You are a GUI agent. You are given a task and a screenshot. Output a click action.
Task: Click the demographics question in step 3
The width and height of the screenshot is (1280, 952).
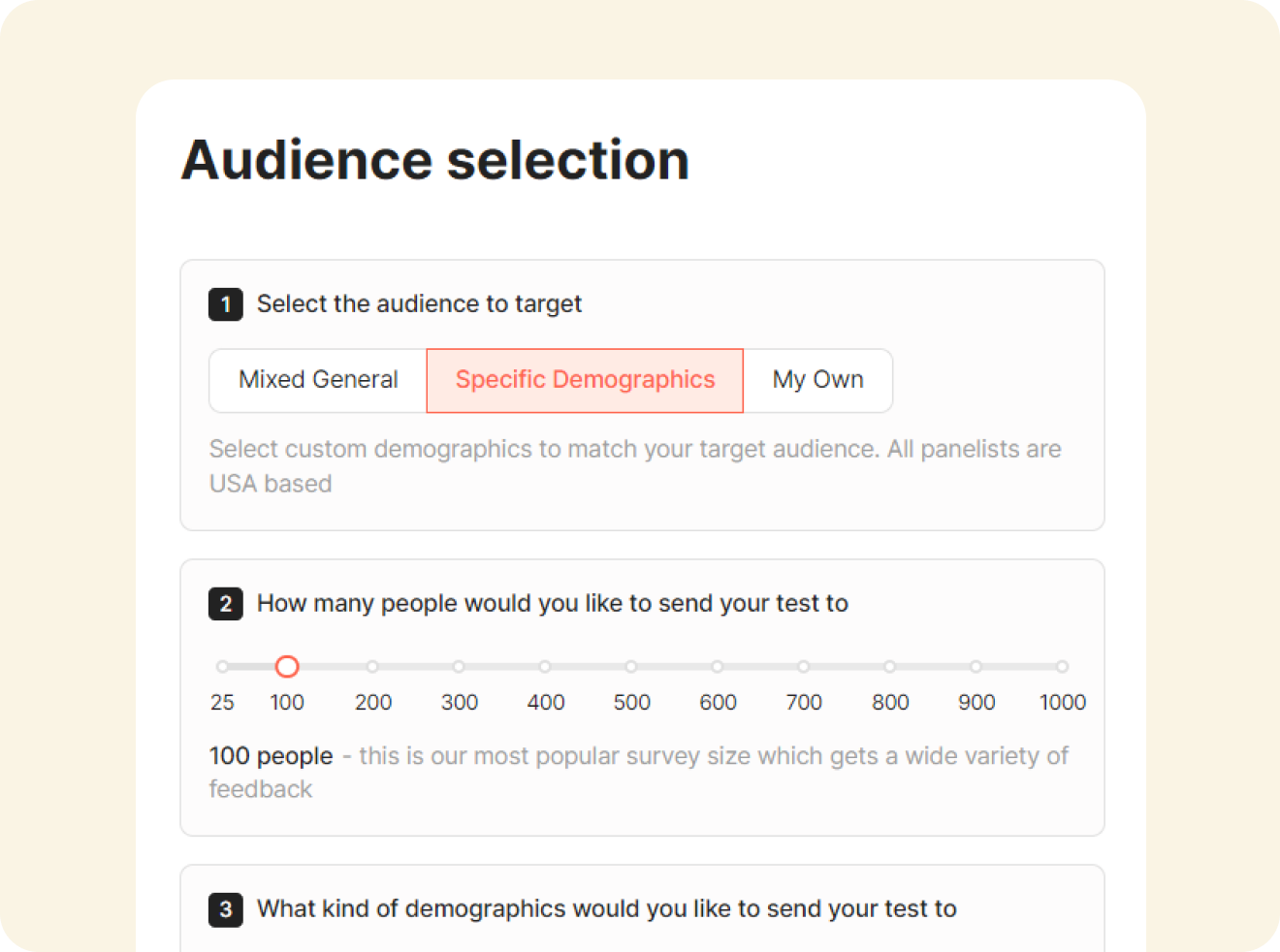[x=606, y=909]
